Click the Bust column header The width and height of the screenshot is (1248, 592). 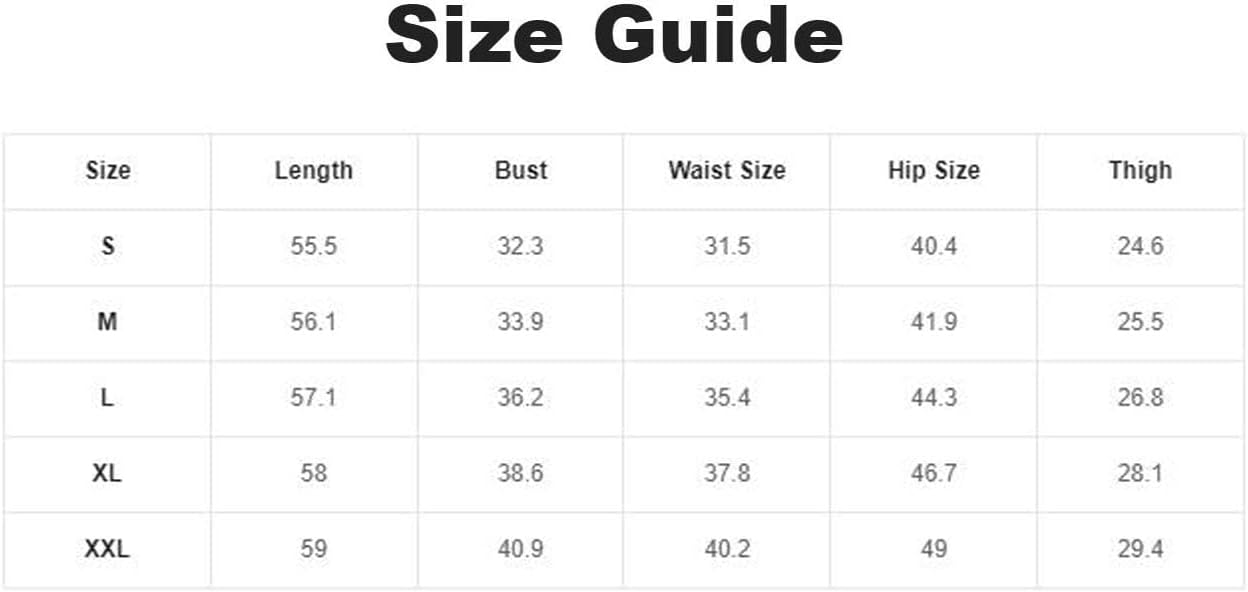(521, 170)
